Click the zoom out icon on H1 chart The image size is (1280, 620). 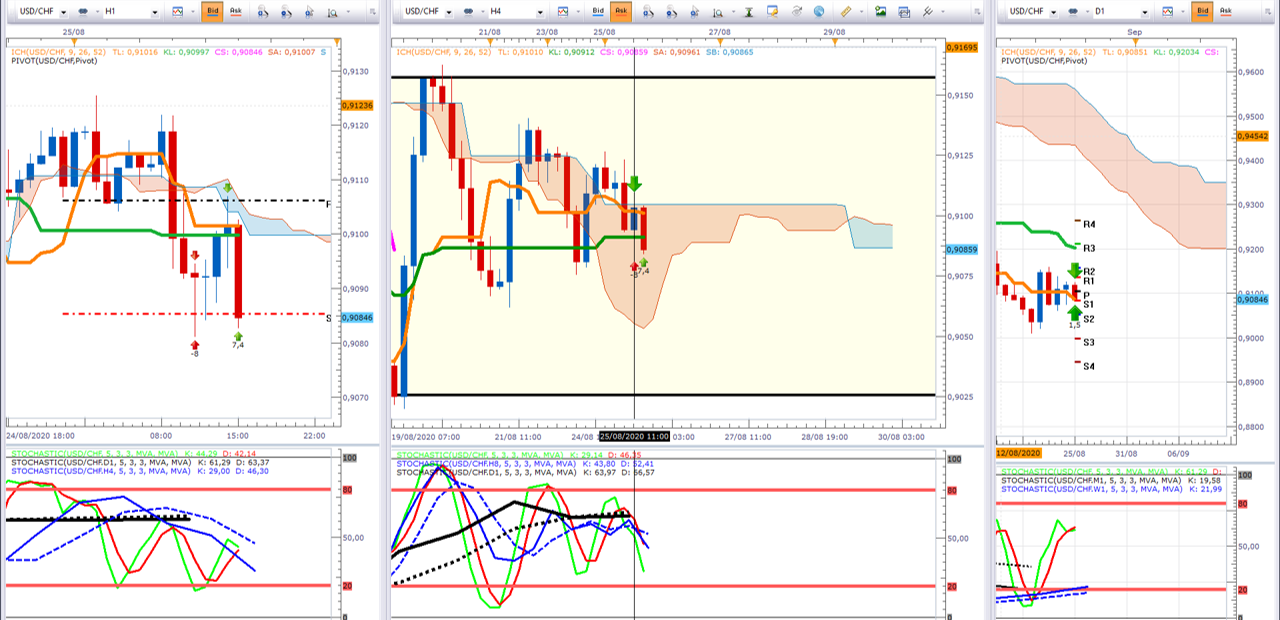[x=286, y=12]
